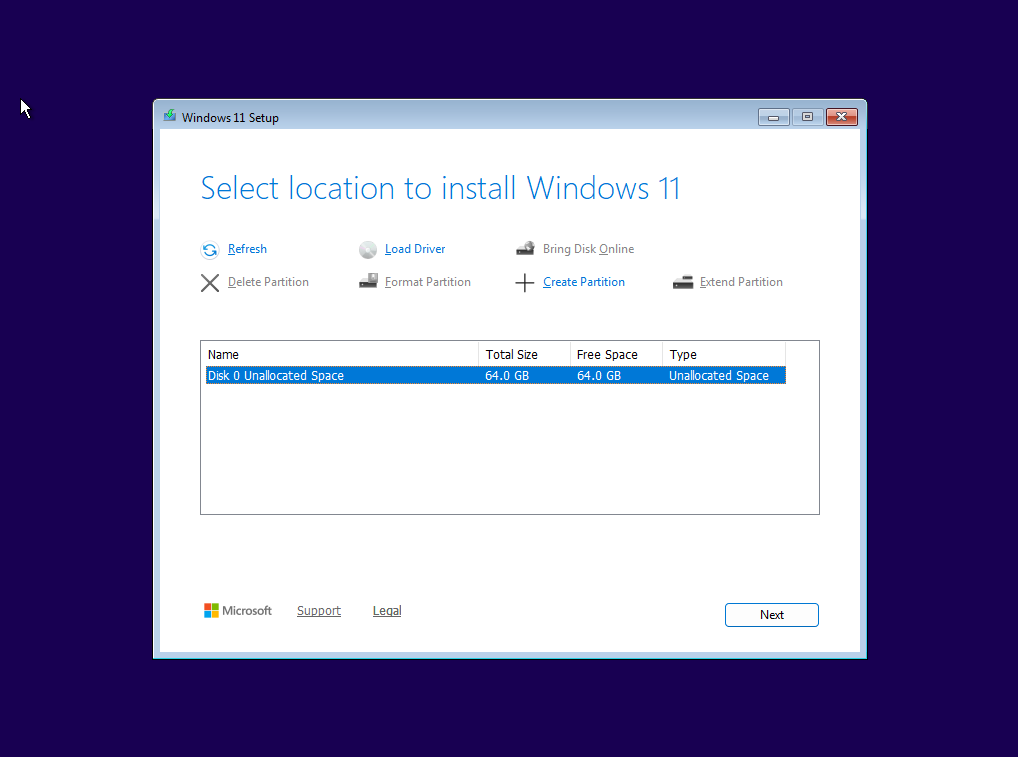
Task: Click the Extend Partition drive icon
Action: click(683, 282)
